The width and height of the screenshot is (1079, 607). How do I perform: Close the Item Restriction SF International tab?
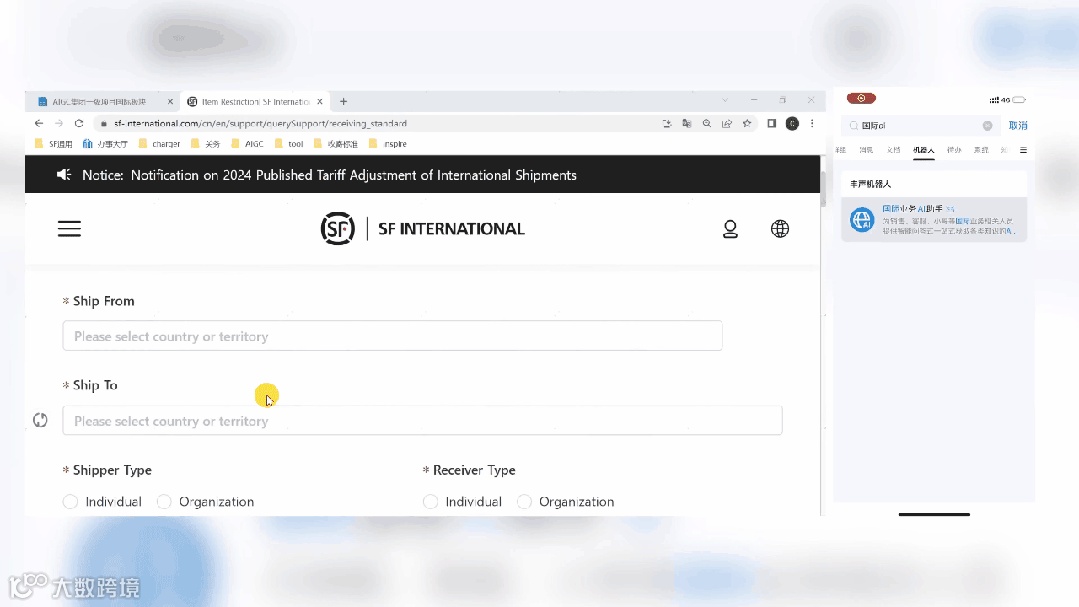pyautogui.click(x=319, y=101)
